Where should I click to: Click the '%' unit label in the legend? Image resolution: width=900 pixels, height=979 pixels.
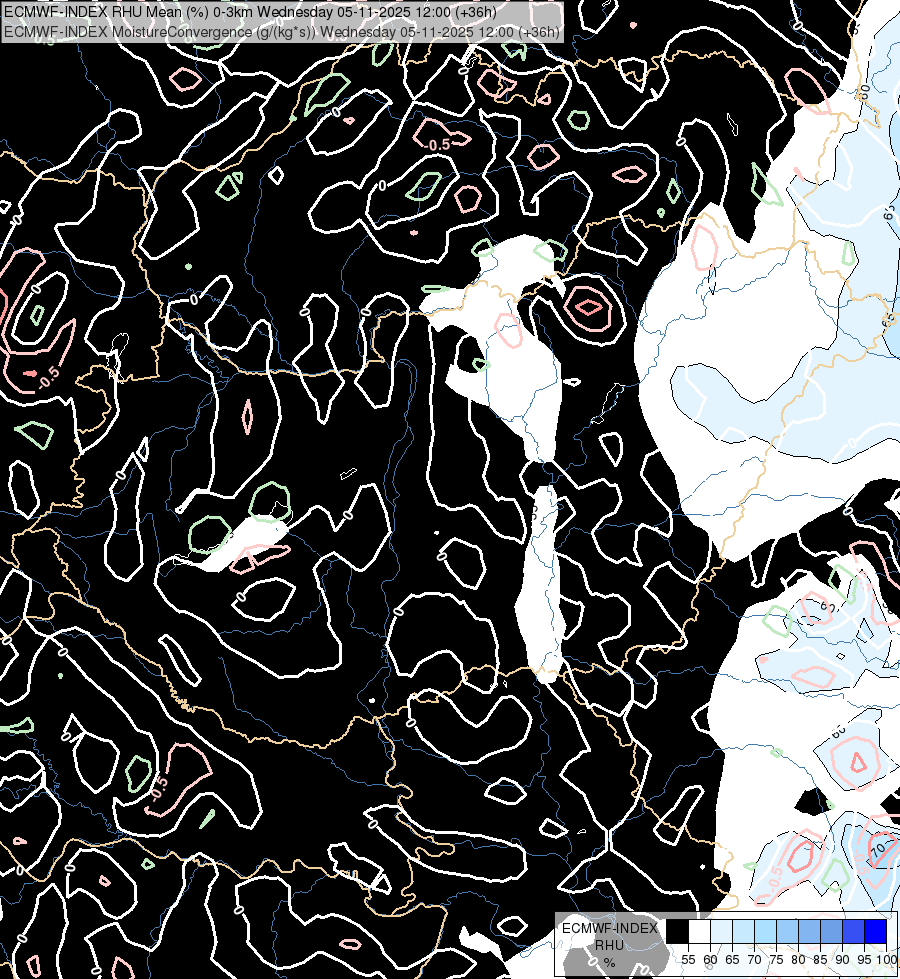pyautogui.click(x=609, y=962)
